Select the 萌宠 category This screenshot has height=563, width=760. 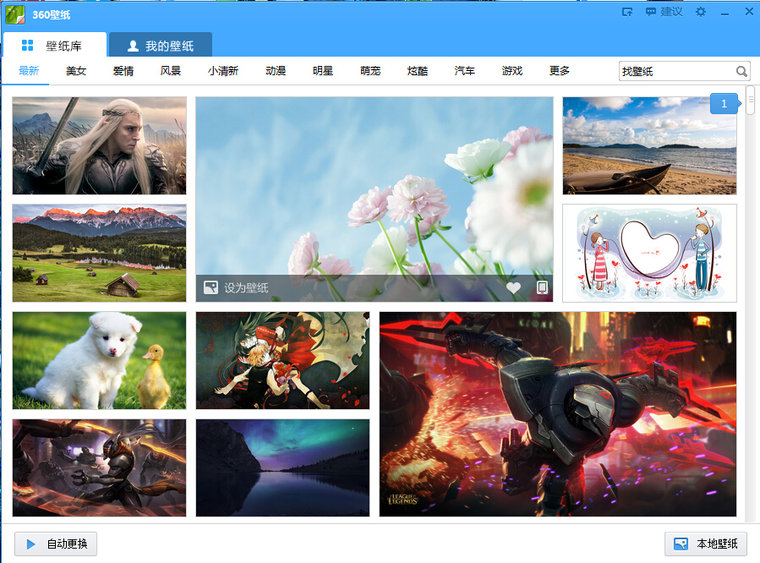click(x=370, y=71)
